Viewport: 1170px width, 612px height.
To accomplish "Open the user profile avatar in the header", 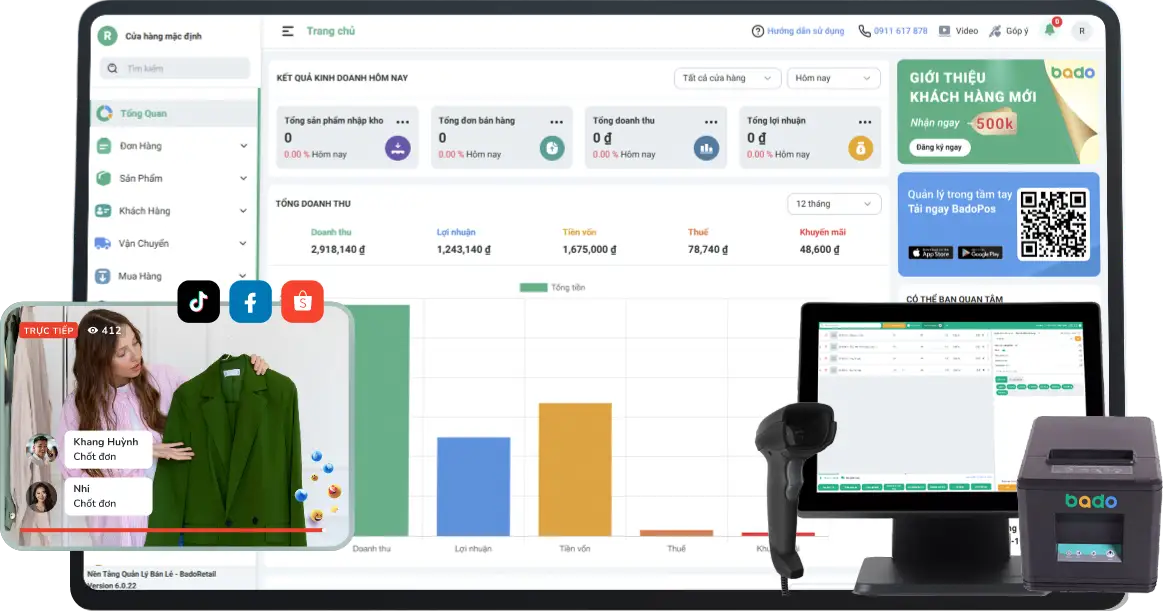I will click(x=1082, y=31).
